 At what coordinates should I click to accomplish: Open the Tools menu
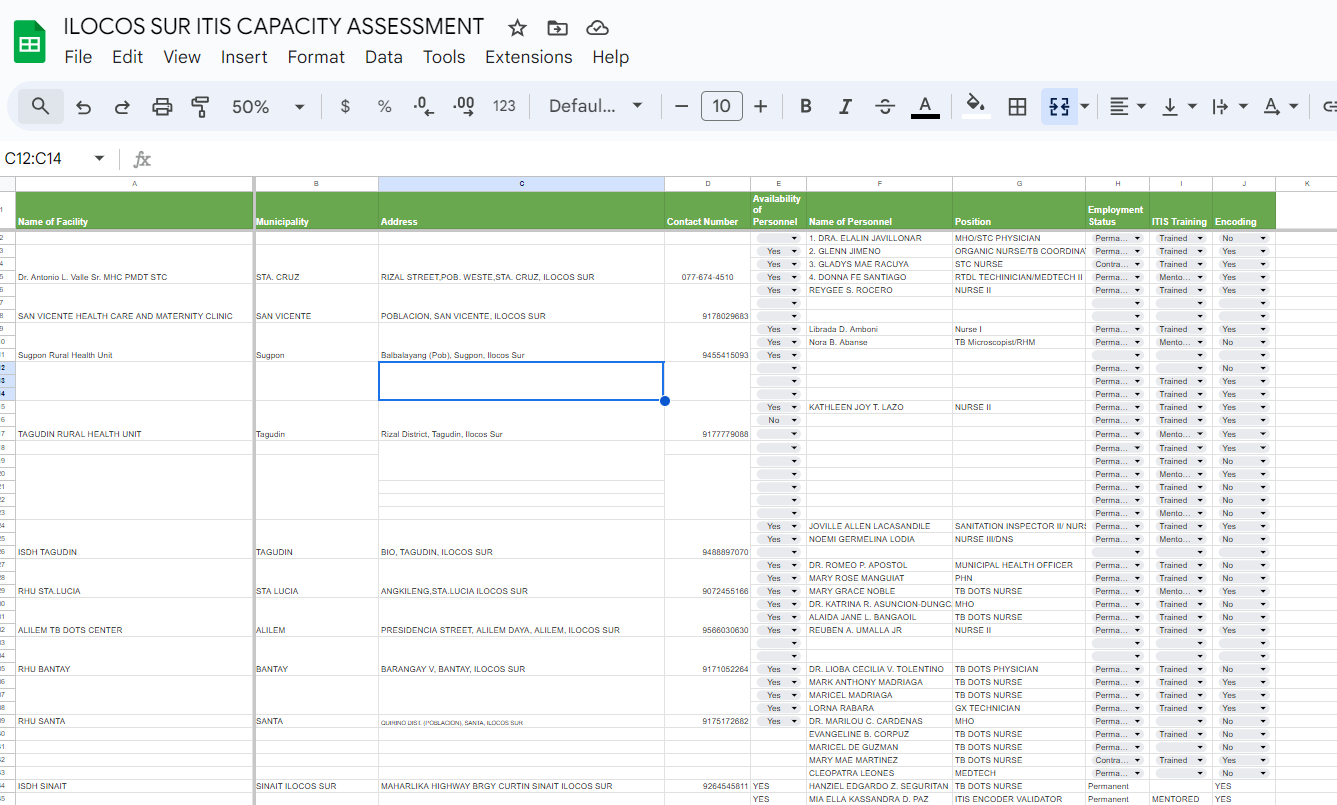pyautogui.click(x=444, y=57)
